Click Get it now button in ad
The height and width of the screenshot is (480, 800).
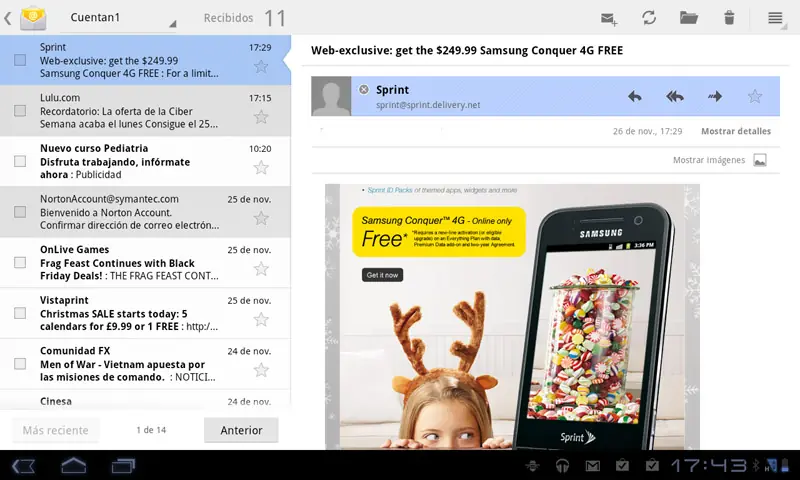click(382, 275)
